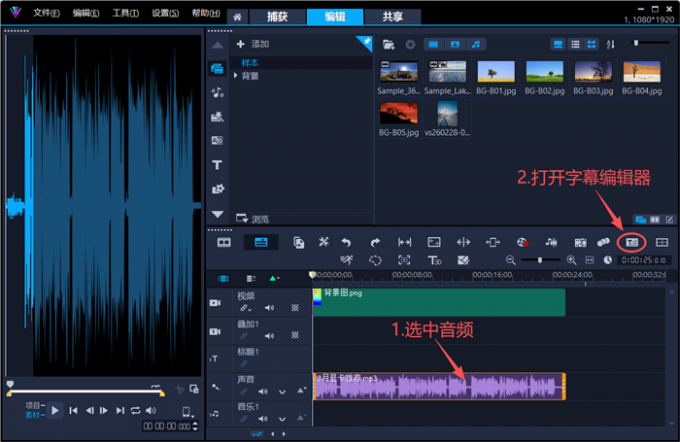Open the 设置 menu
The image size is (680, 442).
[x=165, y=13]
